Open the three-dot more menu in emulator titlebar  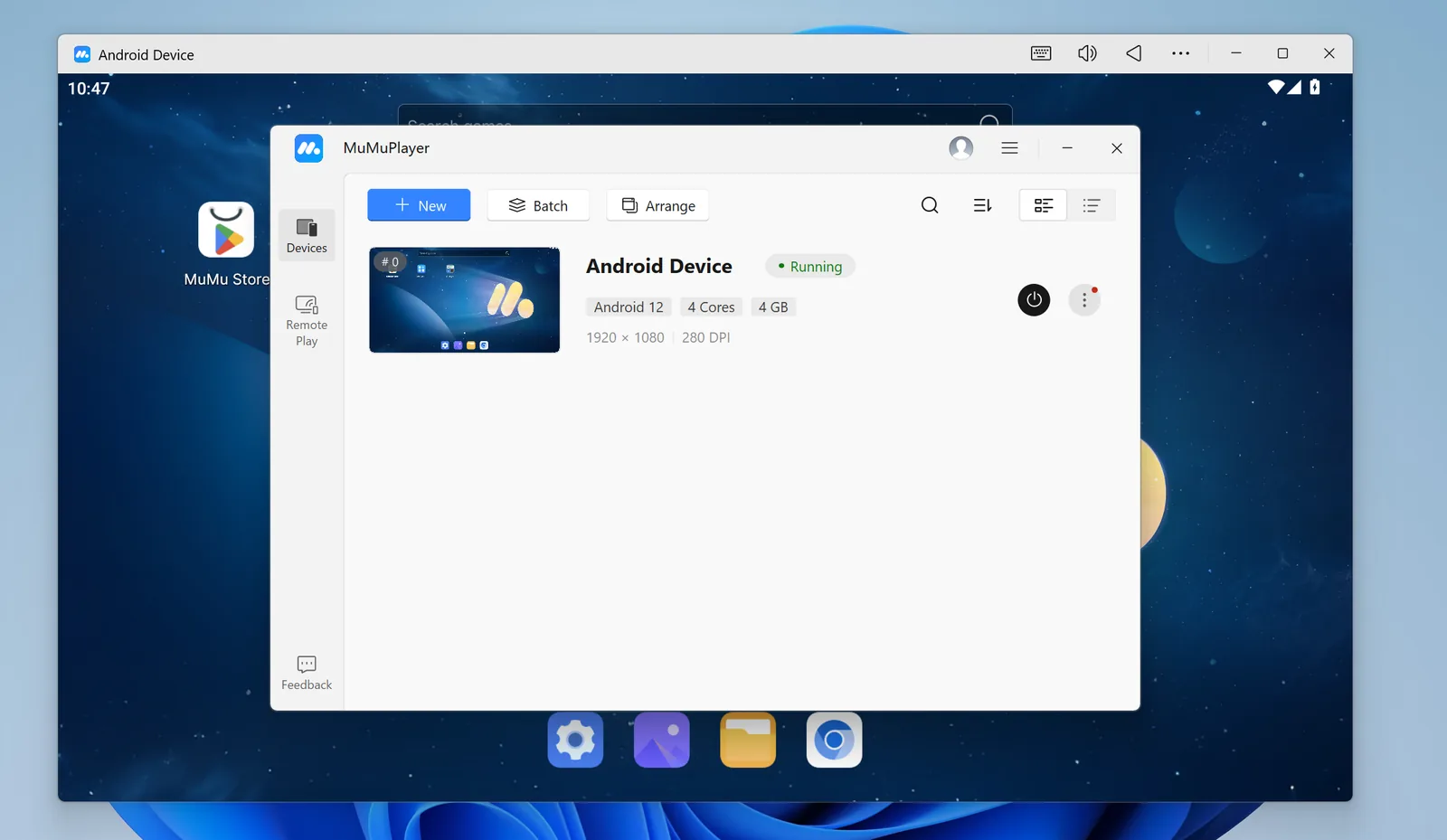point(1180,53)
